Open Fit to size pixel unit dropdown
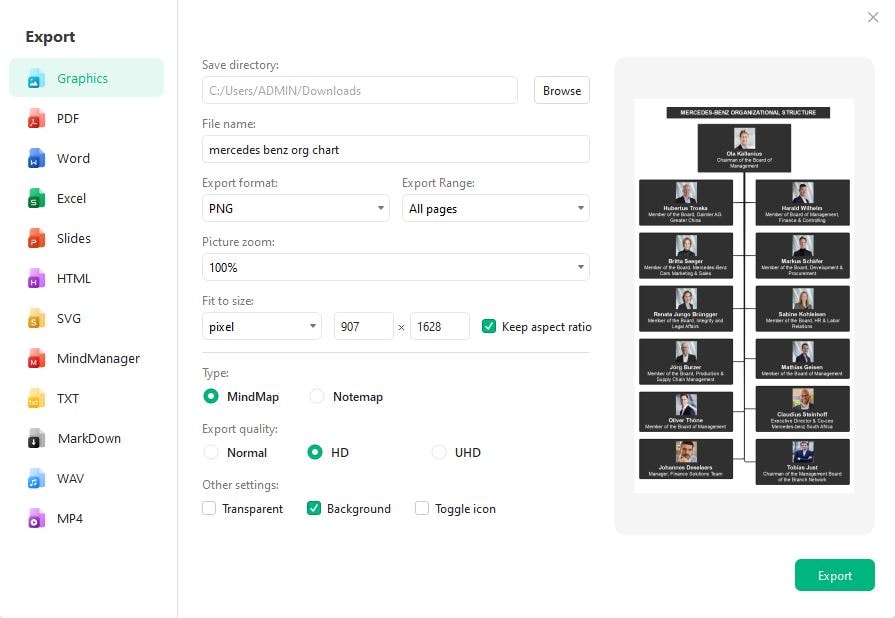895x618 pixels. tap(262, 326)
